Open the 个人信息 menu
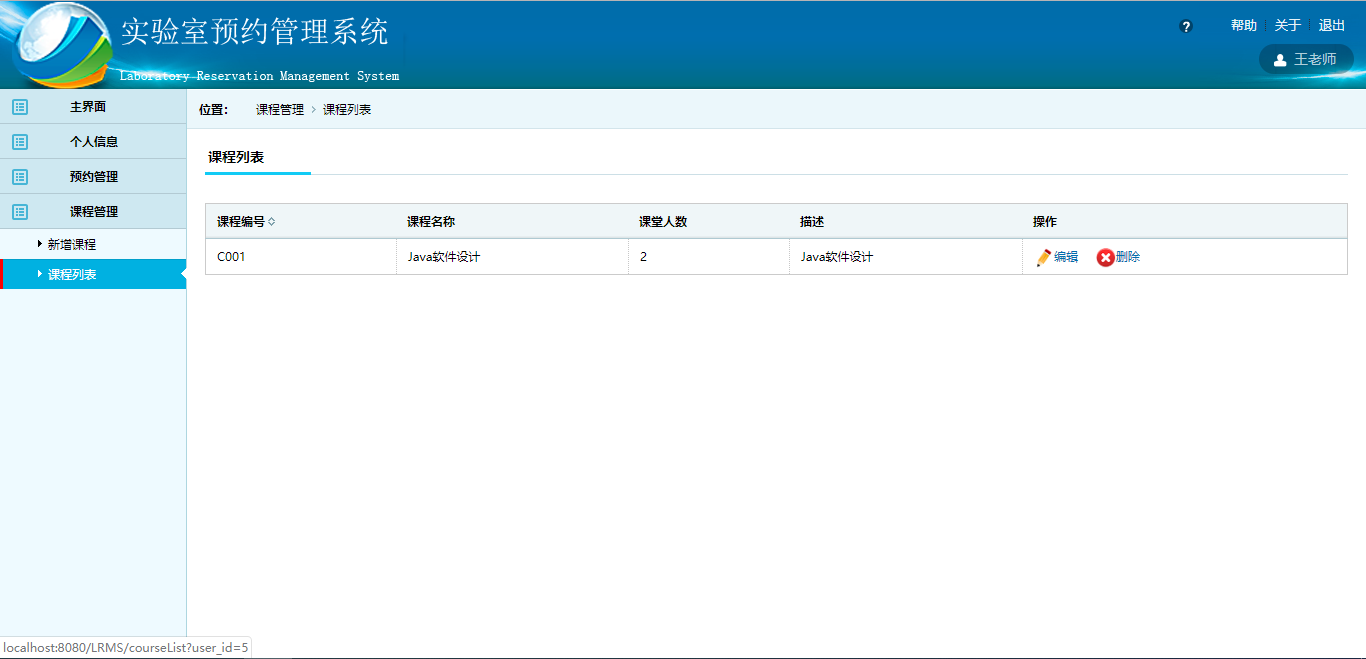This screenshot has width=1366, height=659. tap(93, 142)
